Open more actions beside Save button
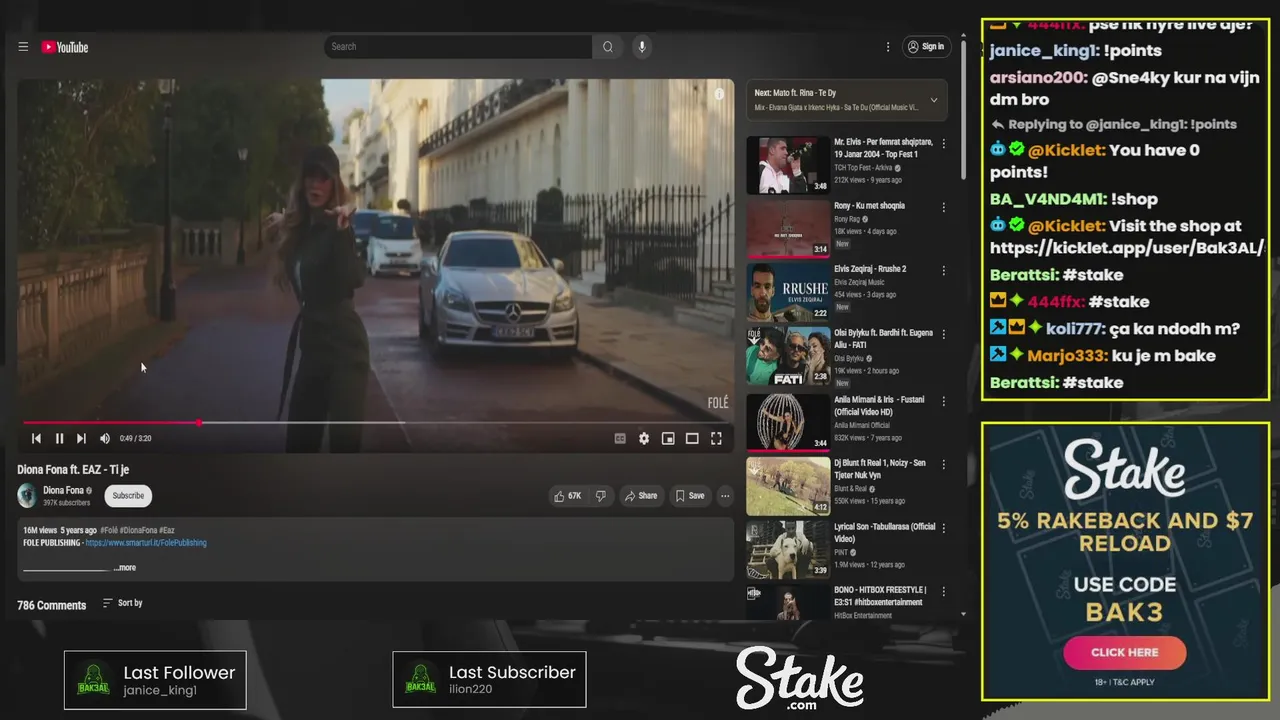This screenshot has width=1280, height=720. 725,495
